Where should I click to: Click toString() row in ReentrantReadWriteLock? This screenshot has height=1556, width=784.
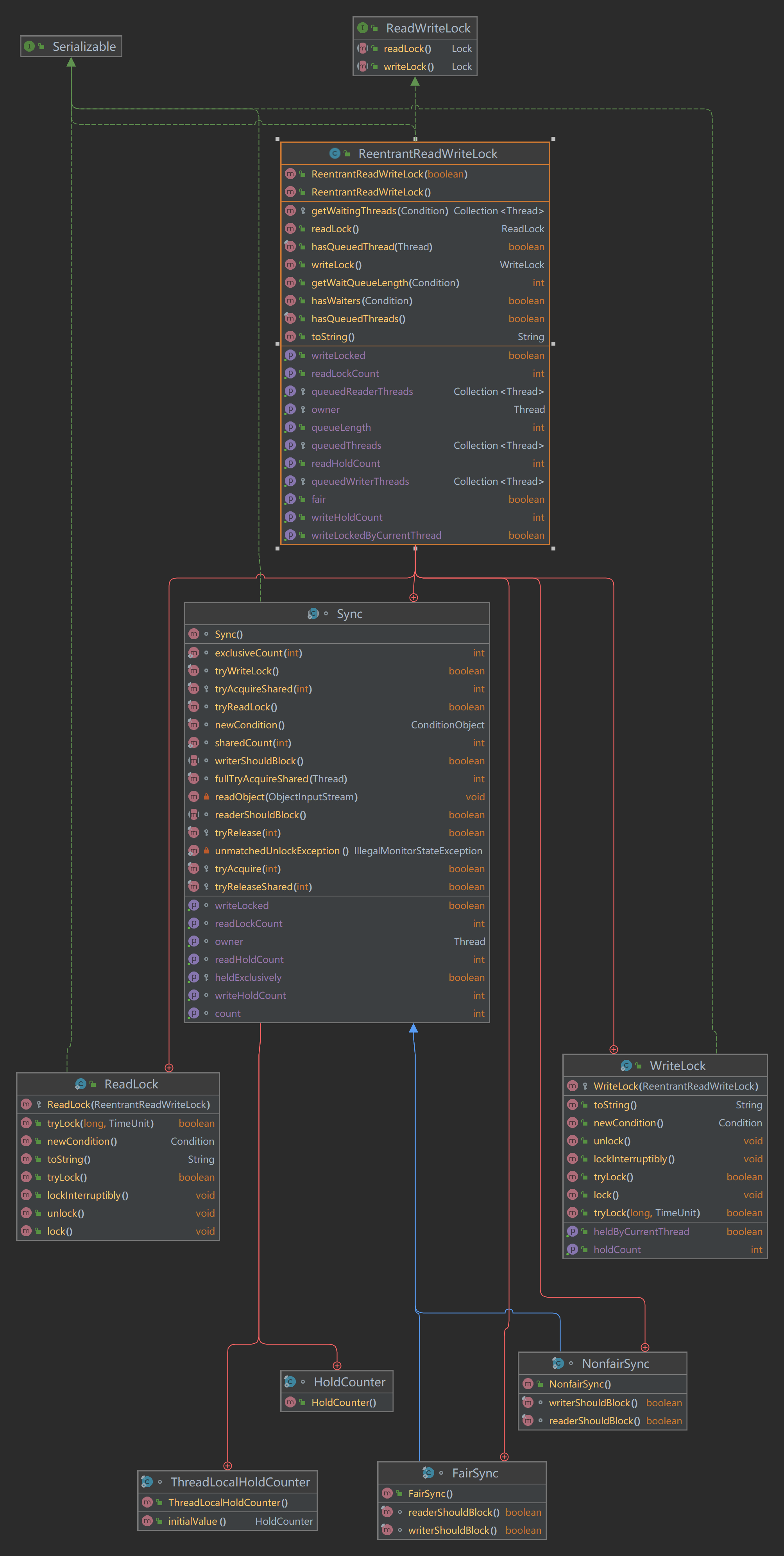click(415, 337)
